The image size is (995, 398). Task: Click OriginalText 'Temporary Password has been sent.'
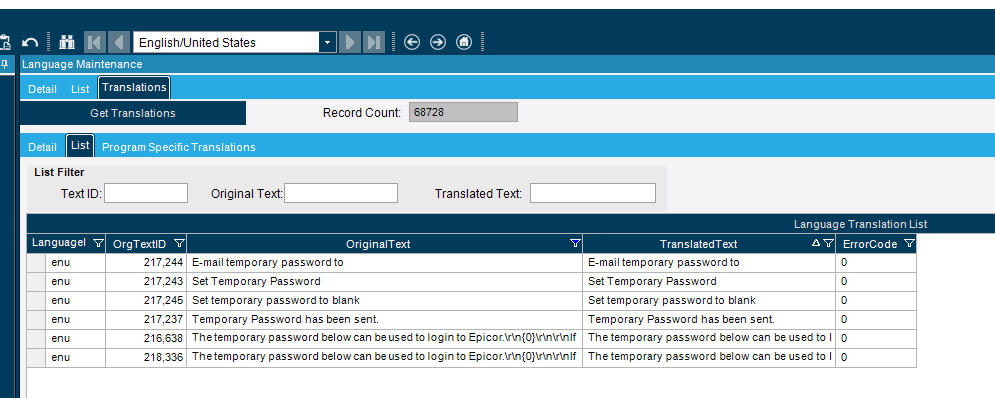click(x=385, y=319)
